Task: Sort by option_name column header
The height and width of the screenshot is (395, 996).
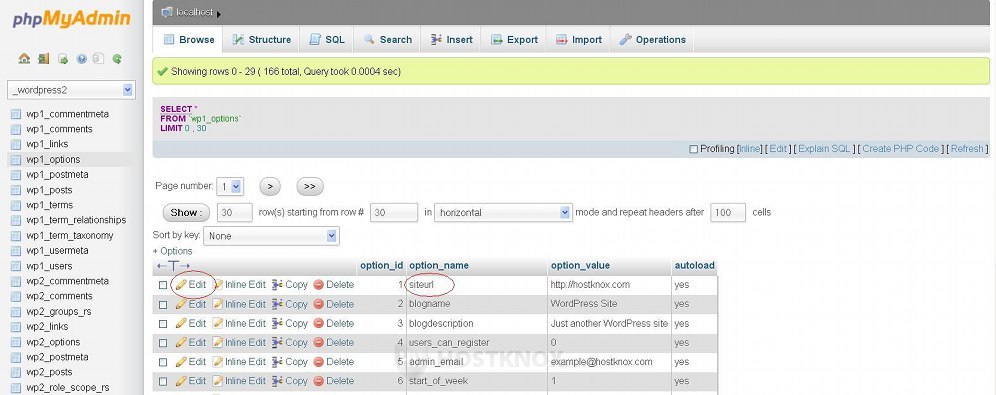Action: pyautogui.click(x=439, y=265)
